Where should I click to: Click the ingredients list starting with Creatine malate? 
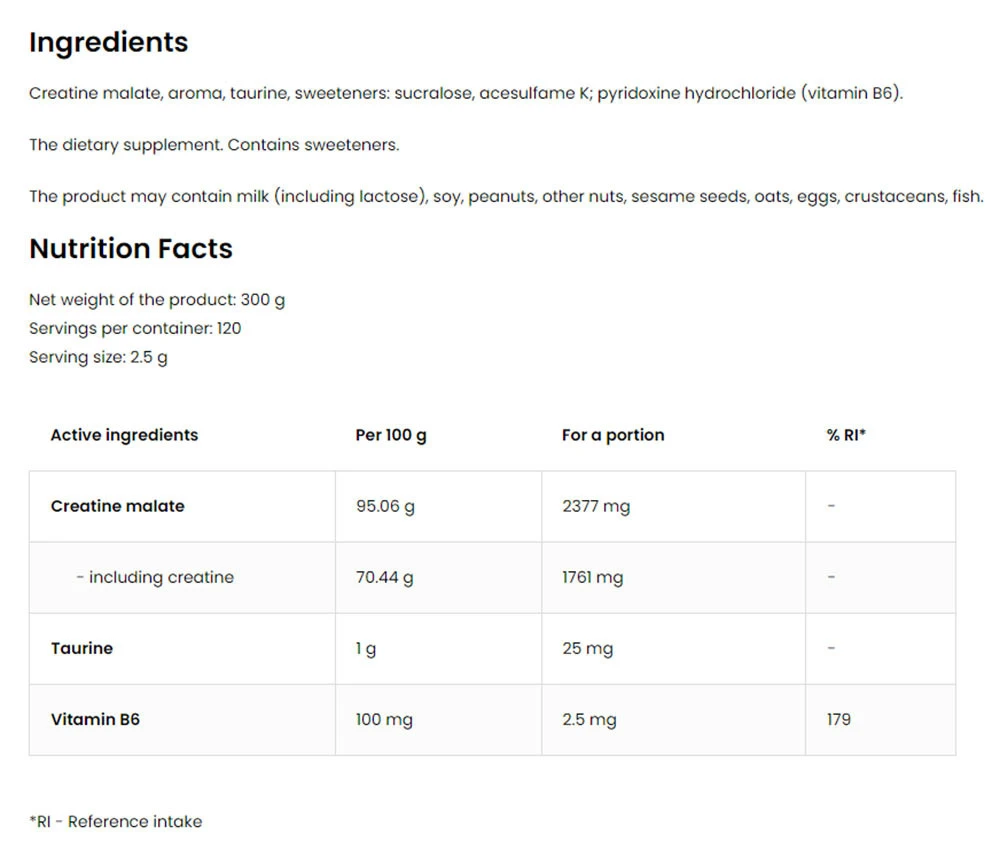tap(465, 94)
